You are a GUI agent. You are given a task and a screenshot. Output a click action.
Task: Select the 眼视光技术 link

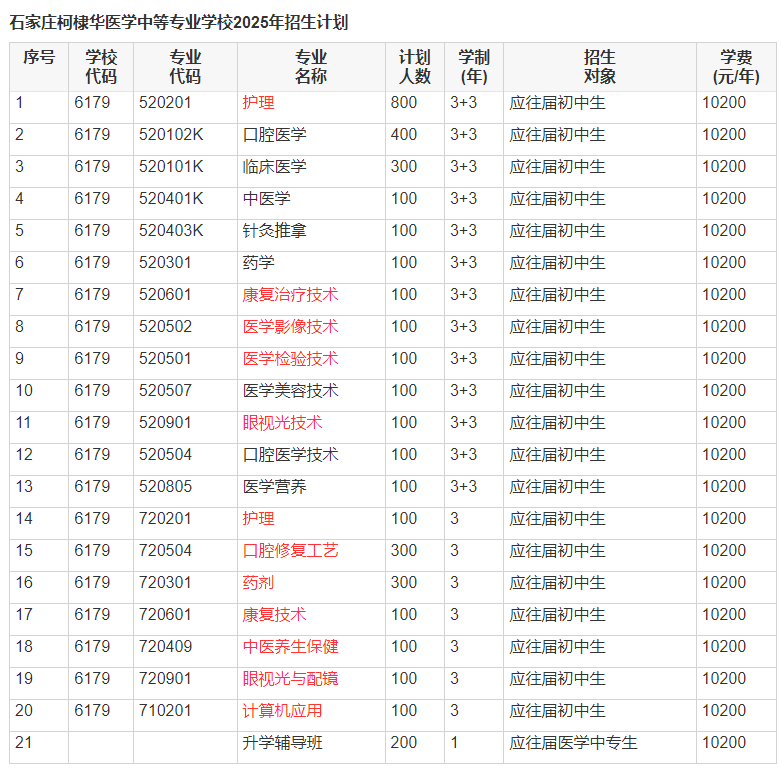pos(282,423)
